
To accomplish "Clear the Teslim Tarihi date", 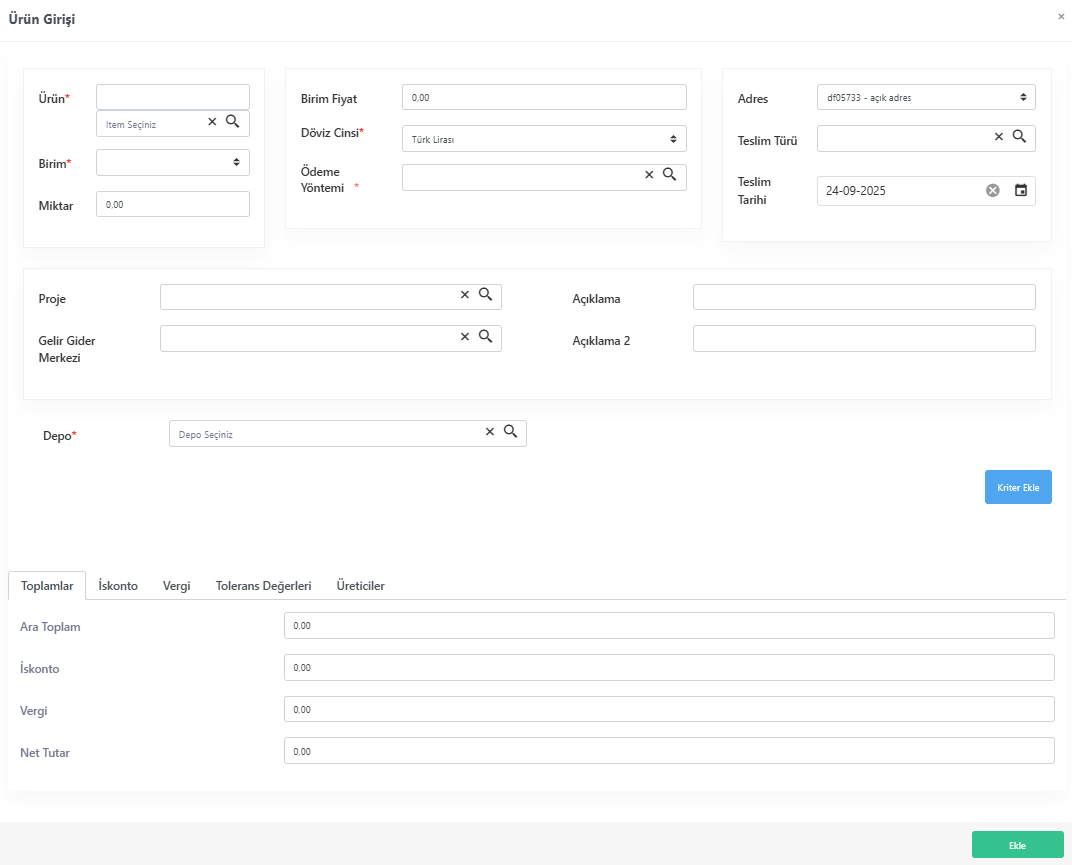I will 993,191.
